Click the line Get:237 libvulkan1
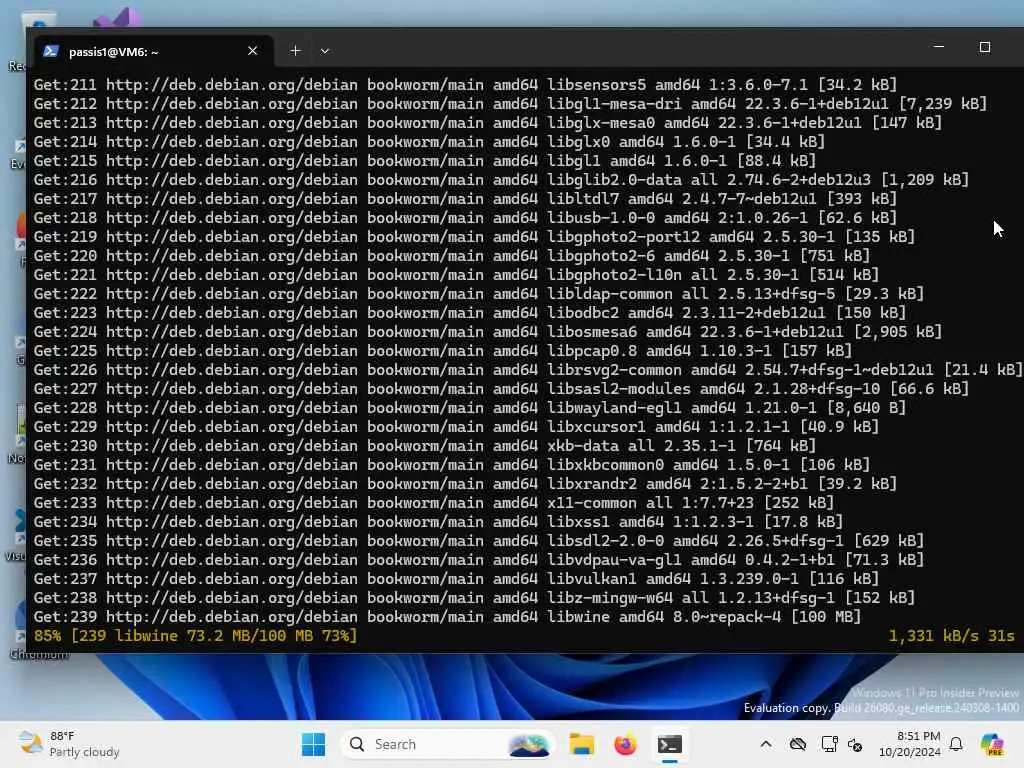Image resolution: width=1024 pixels, height=768 pixels. click(456, 579)
